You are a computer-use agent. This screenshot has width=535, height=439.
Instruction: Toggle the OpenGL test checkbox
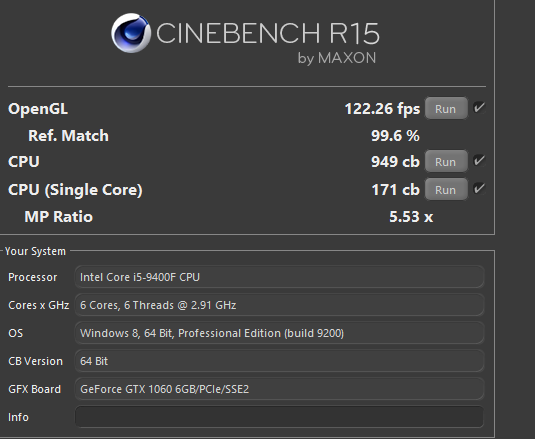(479, 108)
